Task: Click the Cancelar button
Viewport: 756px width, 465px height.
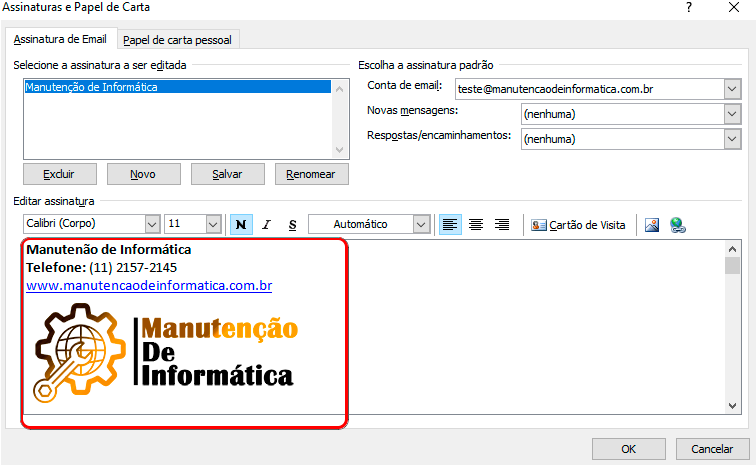Action: (712, 449)
